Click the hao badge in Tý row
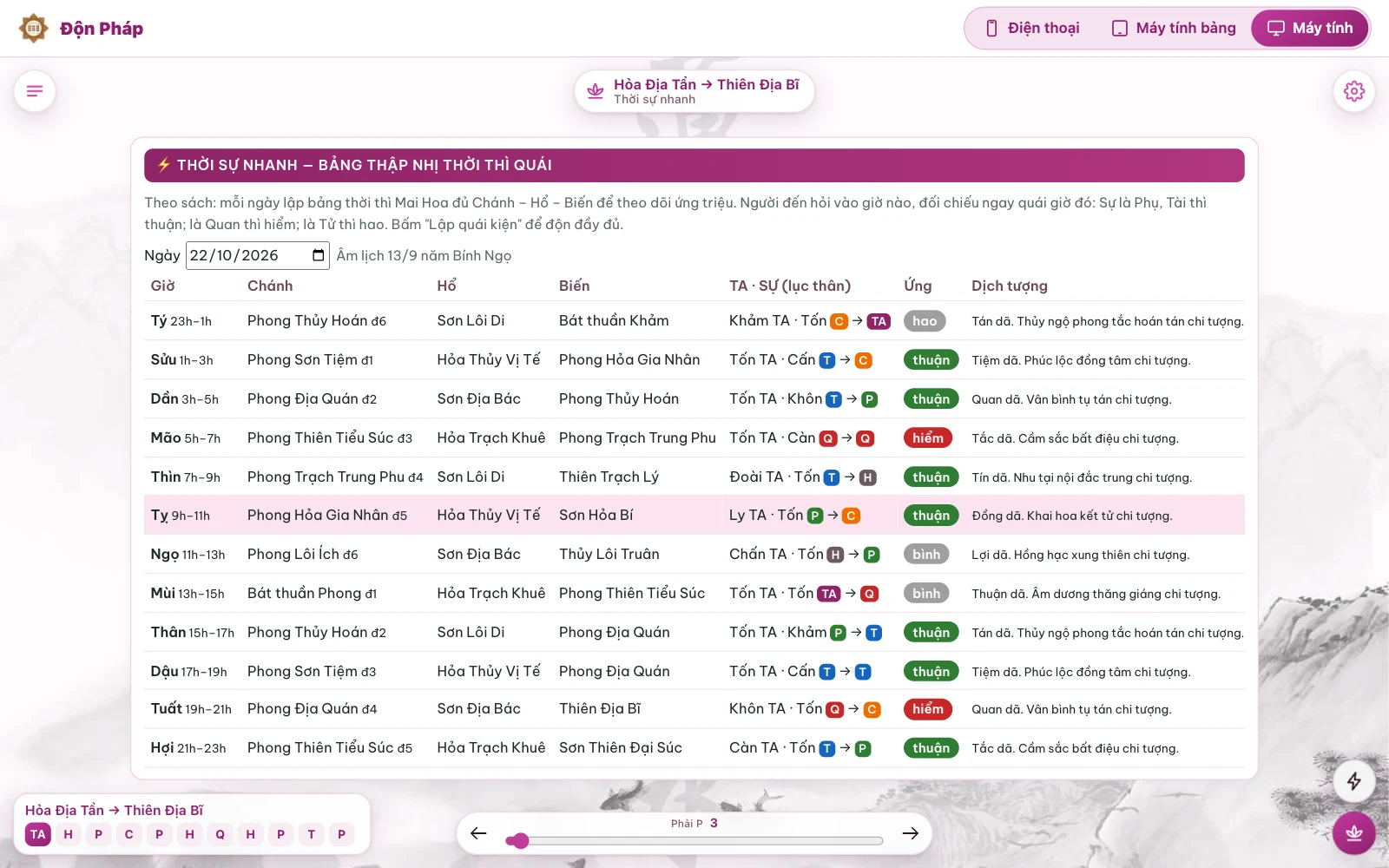Image resolution: width=1389 pixels, height=868 pixels. [925, 321]
